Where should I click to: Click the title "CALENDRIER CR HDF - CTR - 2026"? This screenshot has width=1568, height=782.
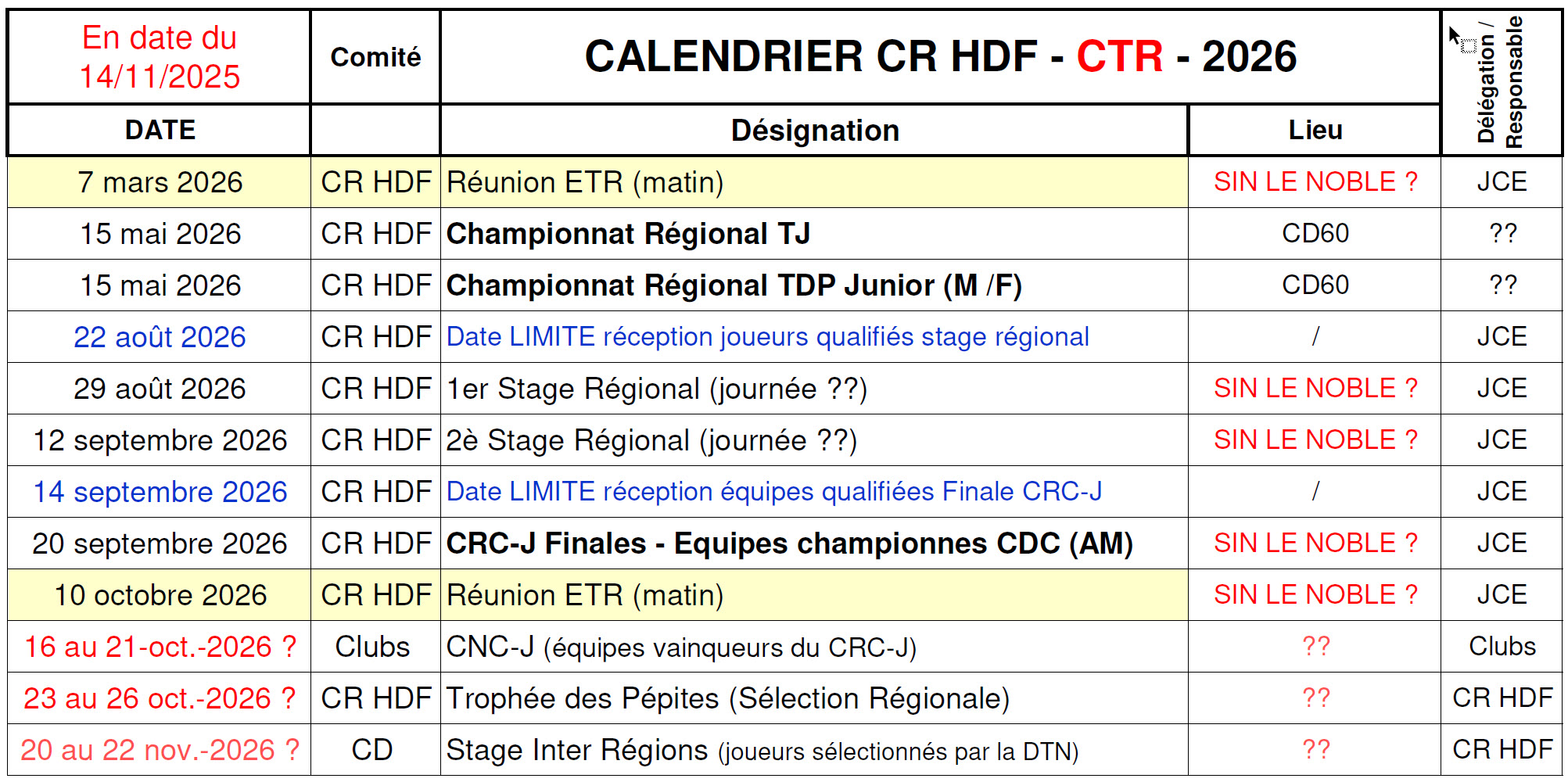click(x=940, y=56)
